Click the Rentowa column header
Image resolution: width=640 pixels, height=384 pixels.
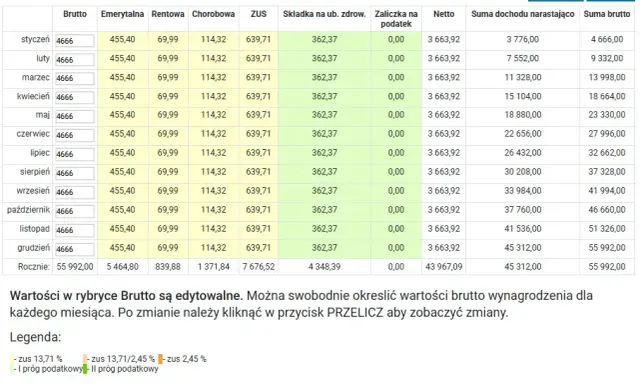(x=168, y=14)
